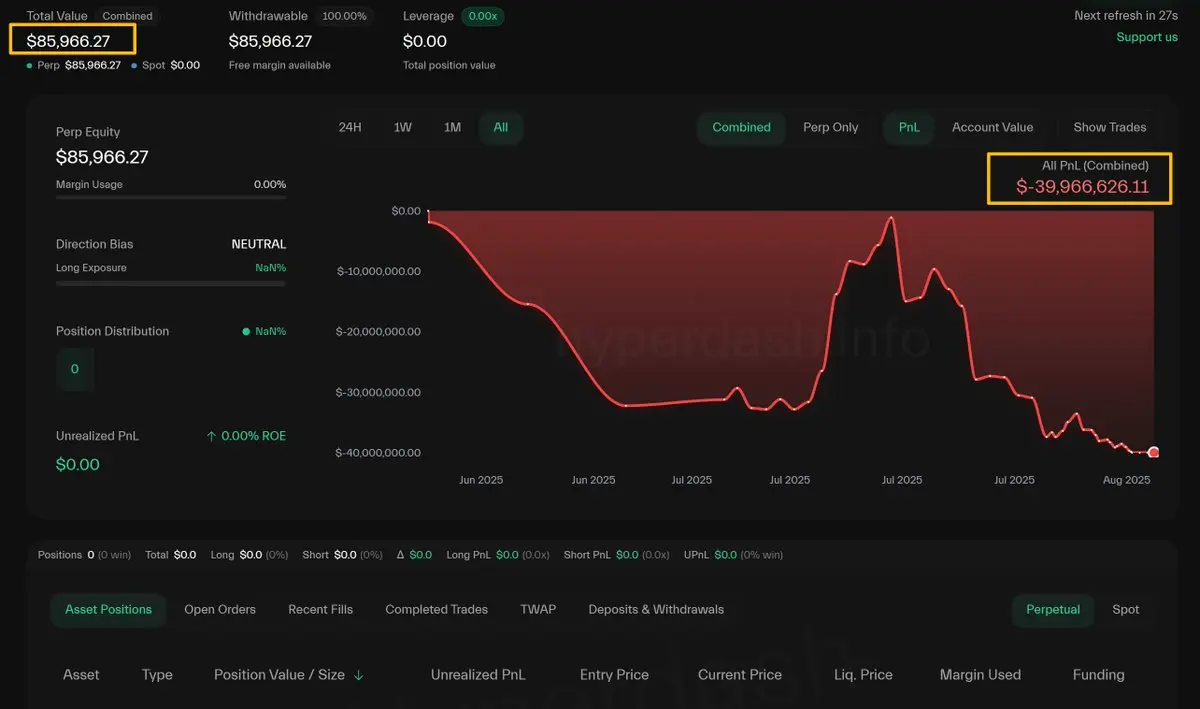Click the blue Spot legend dot
Screen dimensions: 1200x709
click(x=135, y=66)
